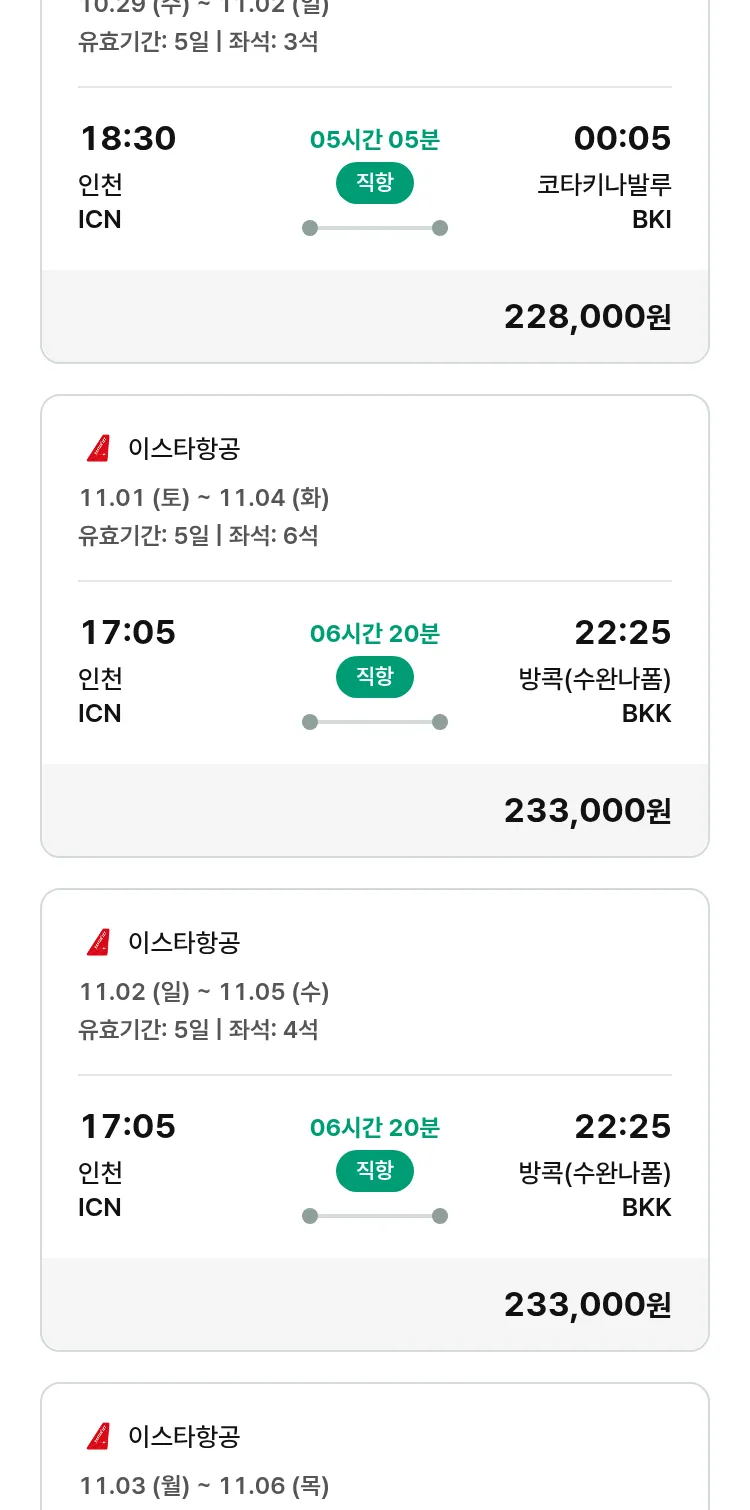Viewport: 750px width, 1510px height.
Task: Select the 233,000원 price on the 11.01 flight
Action: coord(587,811)
